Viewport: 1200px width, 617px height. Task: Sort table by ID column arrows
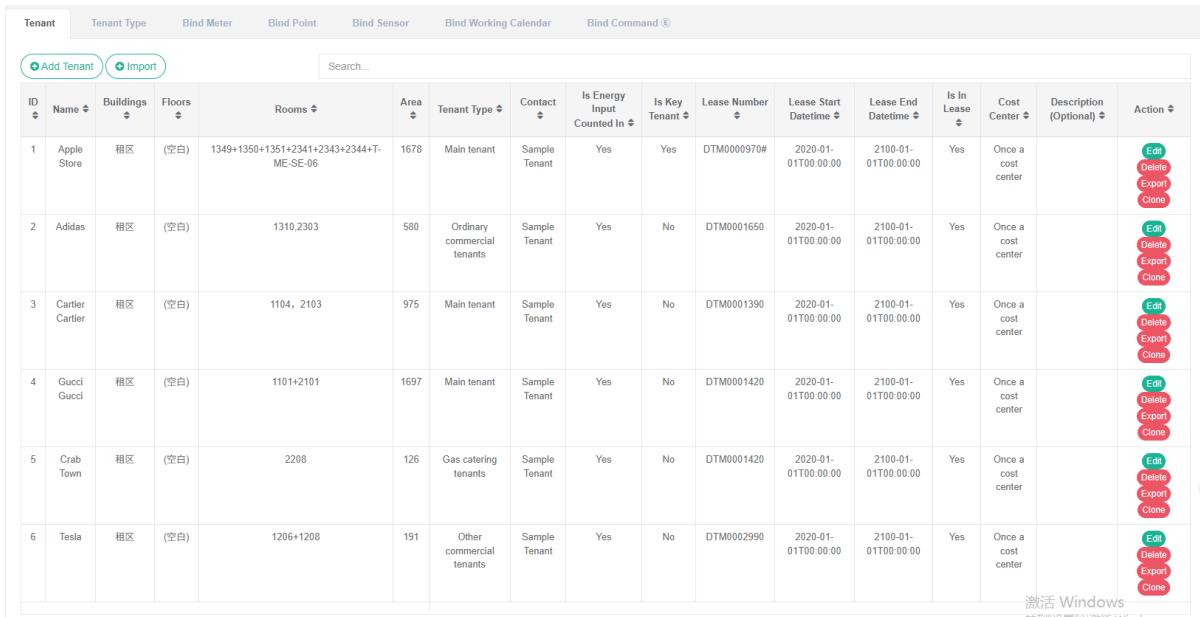click(x=33, y=117)
